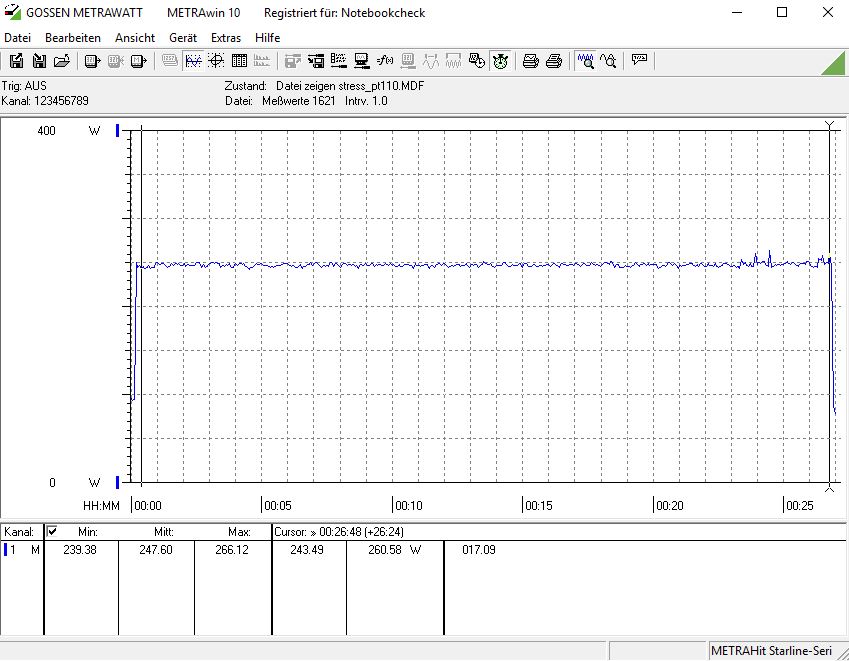The height and width of the screenshot is (661, 849).
Task: Click the crosshair XY display icon
Action: pyautogui.click(x=216, y=61)
